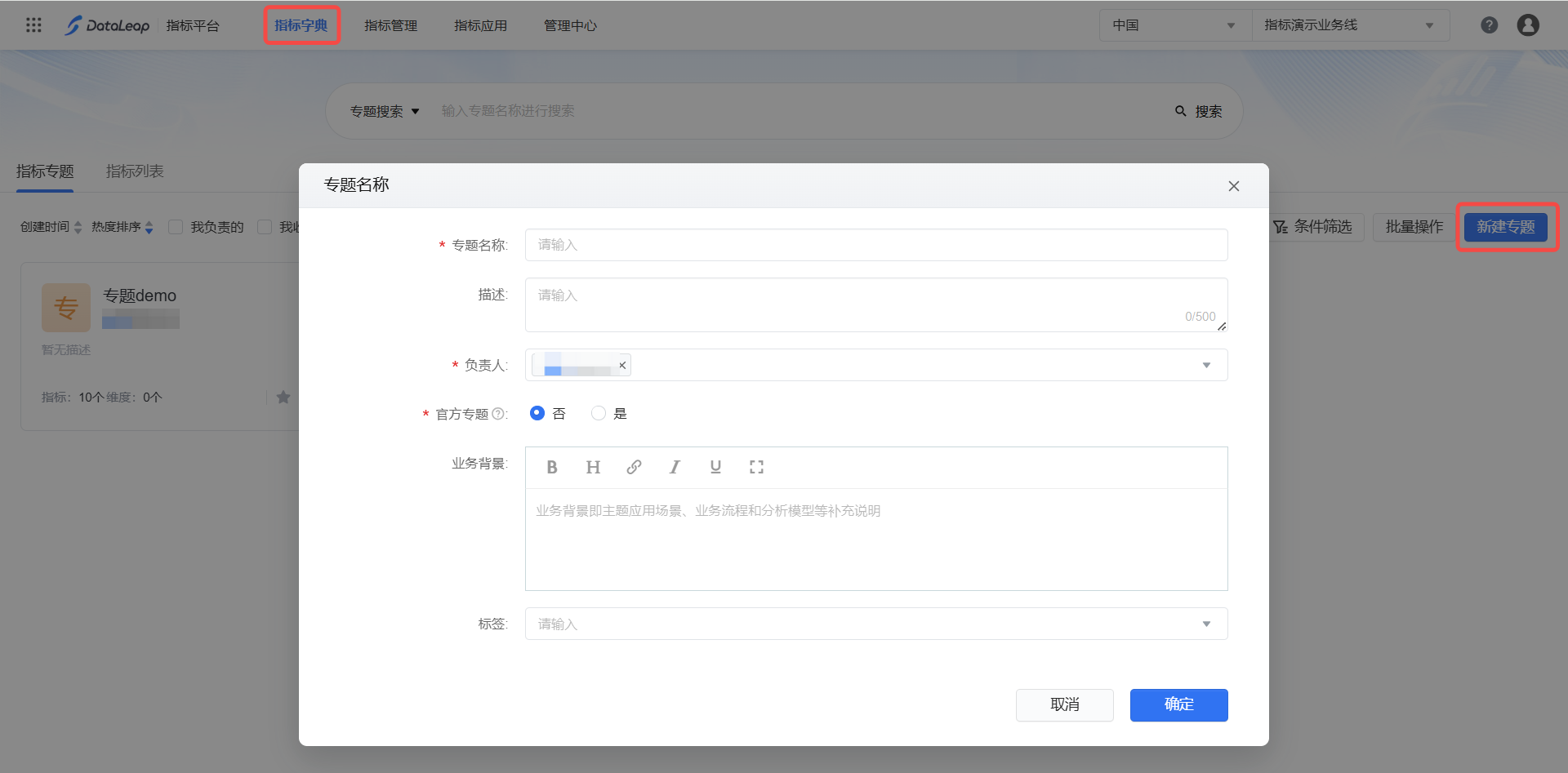The image size is (1568, 773).
Task: Remove the selected owner tag
Action: (622, 365)
